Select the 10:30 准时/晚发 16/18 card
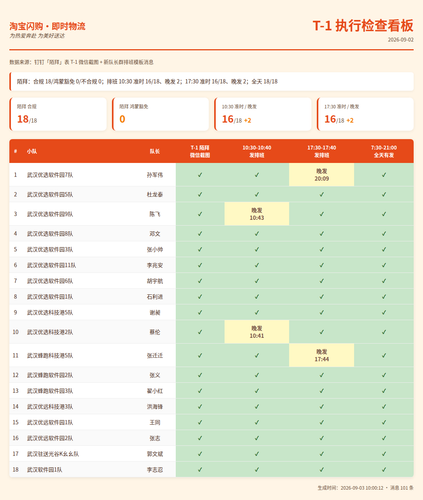Screen dimensions: 423x500 pos(263,114)
